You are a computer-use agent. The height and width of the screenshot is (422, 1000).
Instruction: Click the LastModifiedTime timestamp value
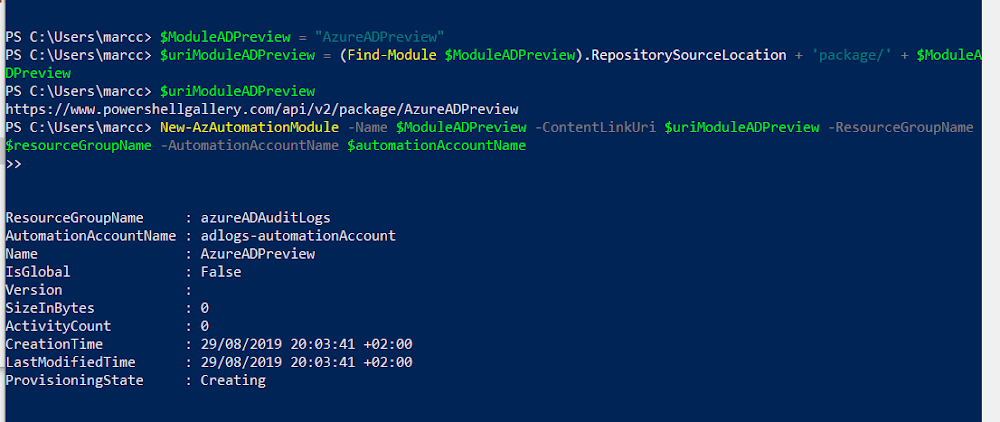(306, 362)
